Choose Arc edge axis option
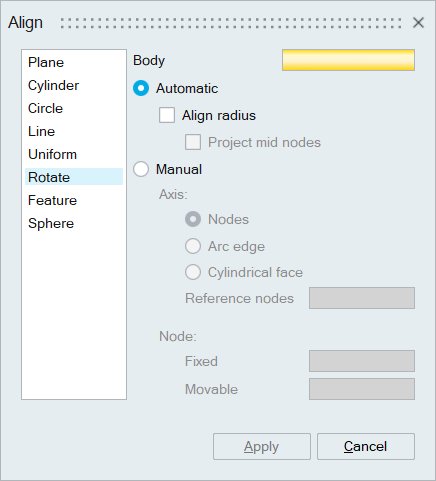Screen dimensions: 436x481 [193, 246]
